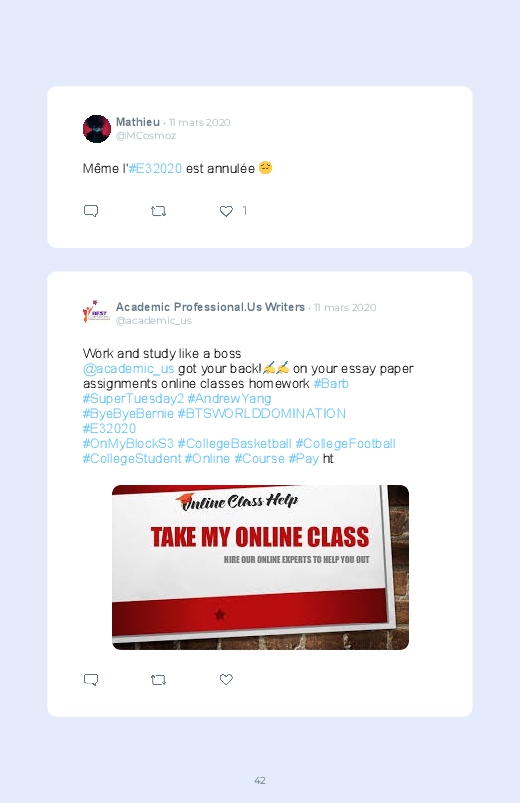
Task: Open the Take My Online Class image
Action: click(260, 567)
